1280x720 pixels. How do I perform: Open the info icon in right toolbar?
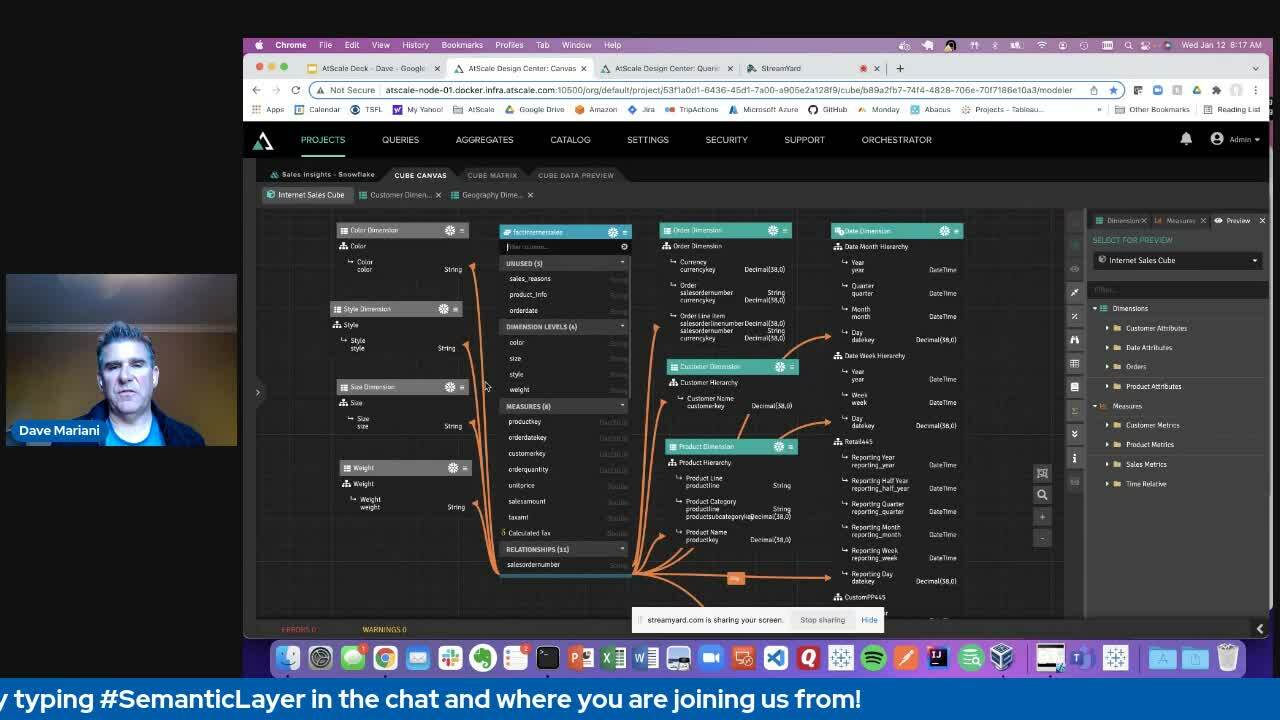pyautogui.click(x=1075, y=457)
